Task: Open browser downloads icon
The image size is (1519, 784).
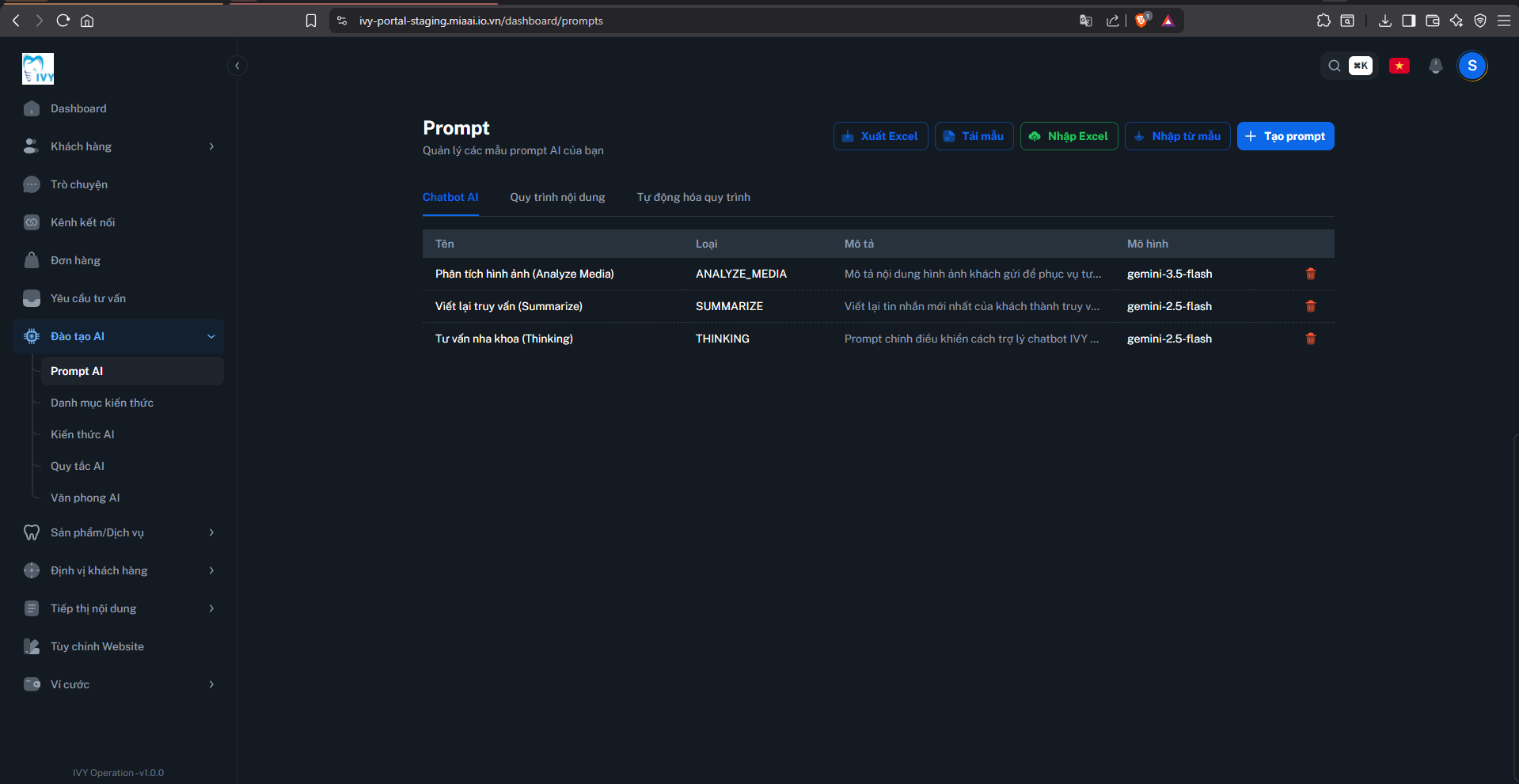Action: tap(1385, 21)
